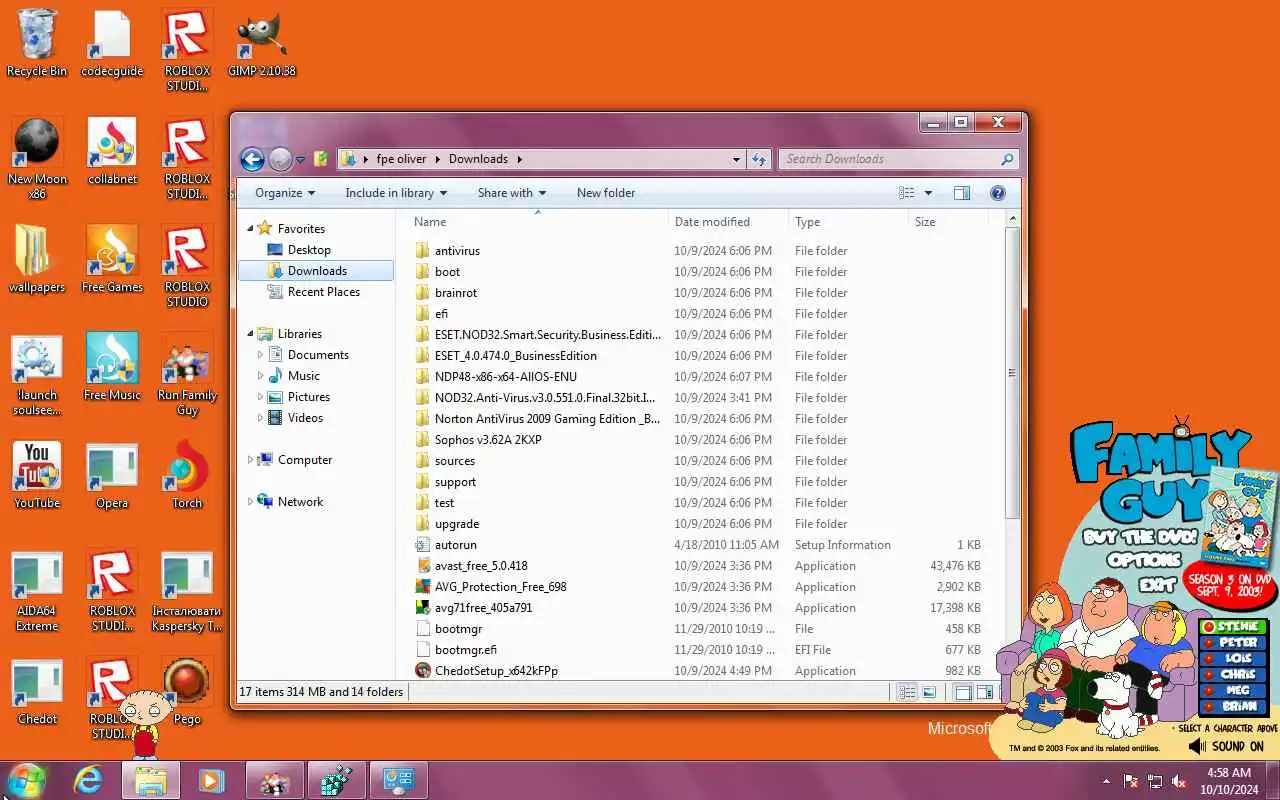
Task: Click the Windows Start orb
Action: [27, 780]
